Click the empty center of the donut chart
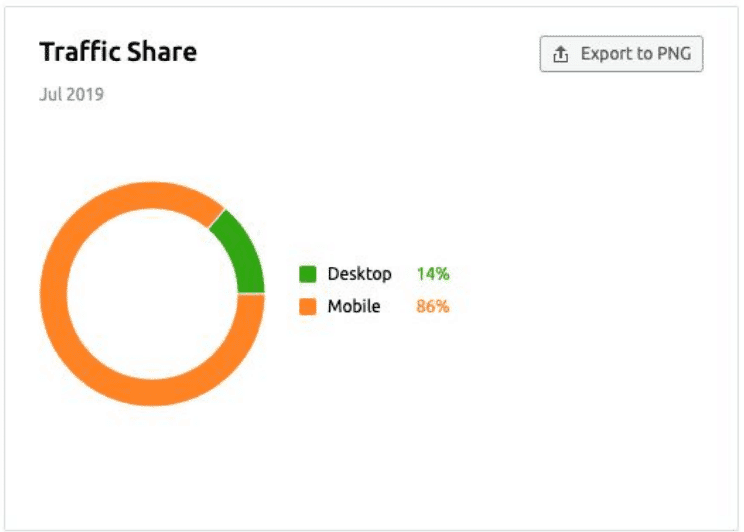 [152, 294]
